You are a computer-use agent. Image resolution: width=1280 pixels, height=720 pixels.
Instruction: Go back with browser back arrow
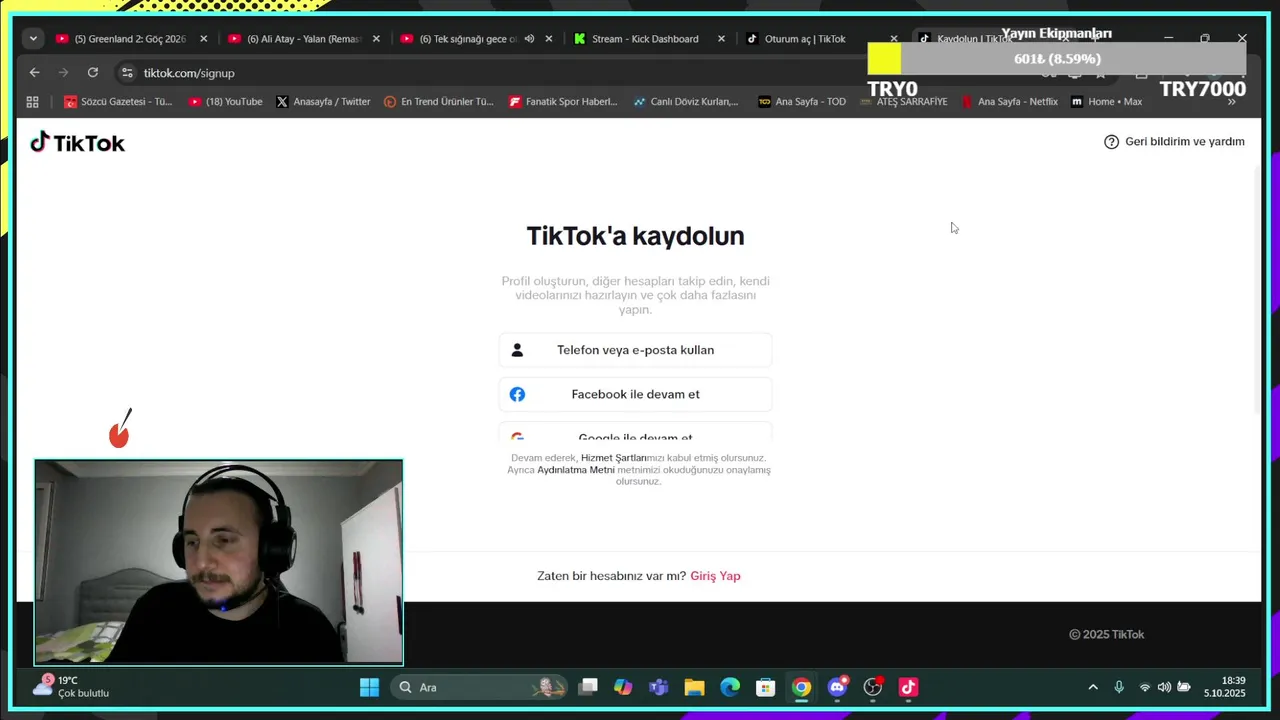(34, 72)
